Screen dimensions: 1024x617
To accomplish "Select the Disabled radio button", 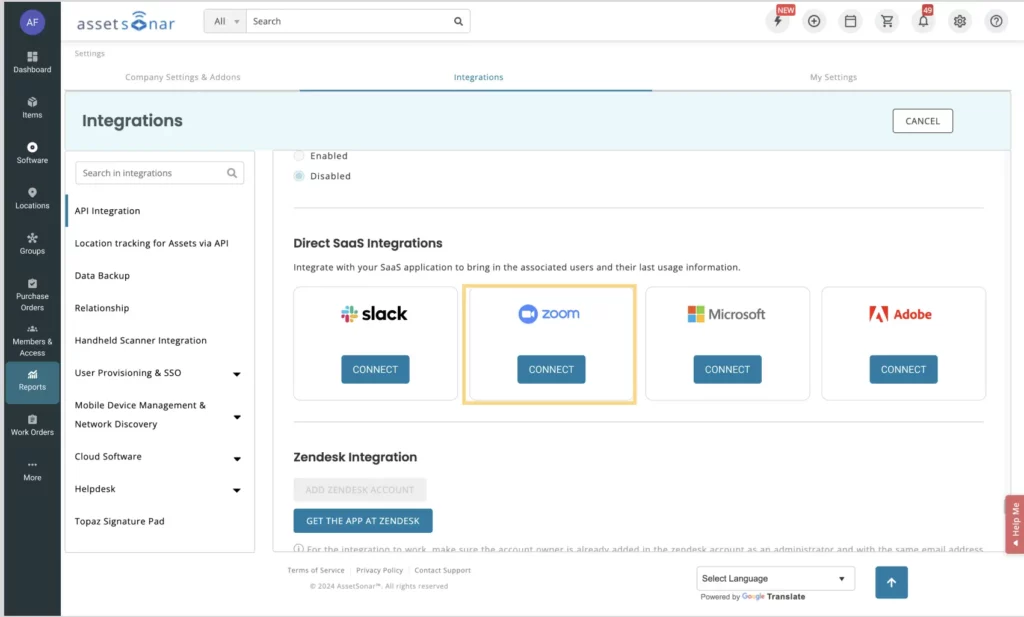I will (x=299, y=176).
